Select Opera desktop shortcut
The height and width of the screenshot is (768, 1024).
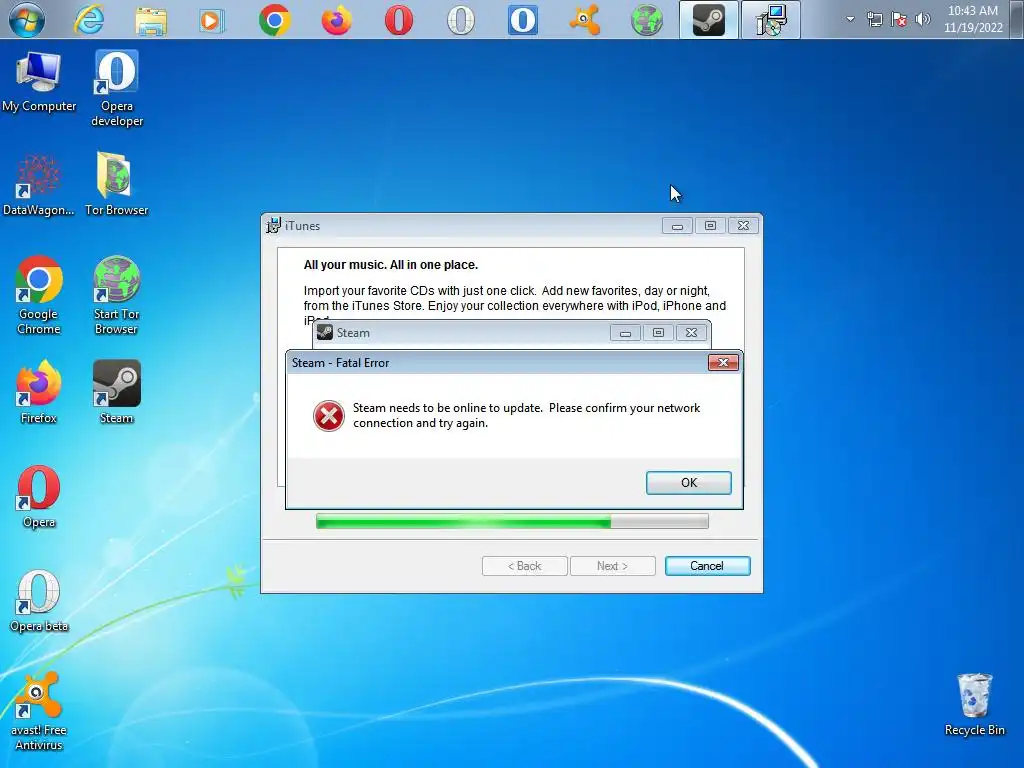pos(39,496)
